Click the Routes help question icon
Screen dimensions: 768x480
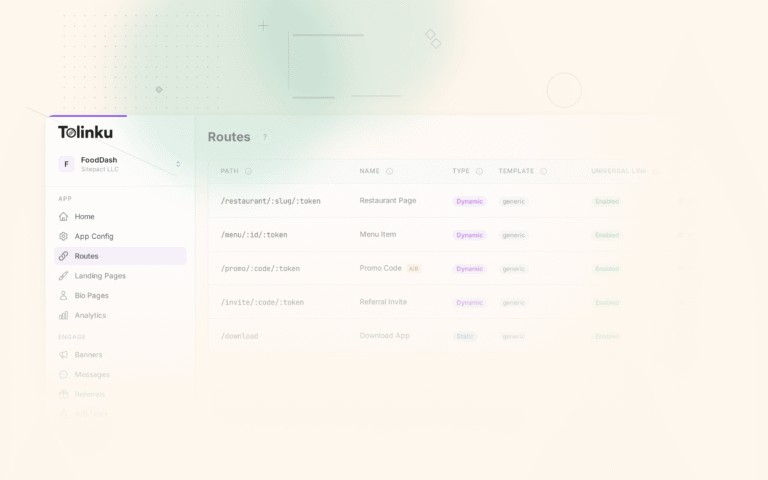265,137
